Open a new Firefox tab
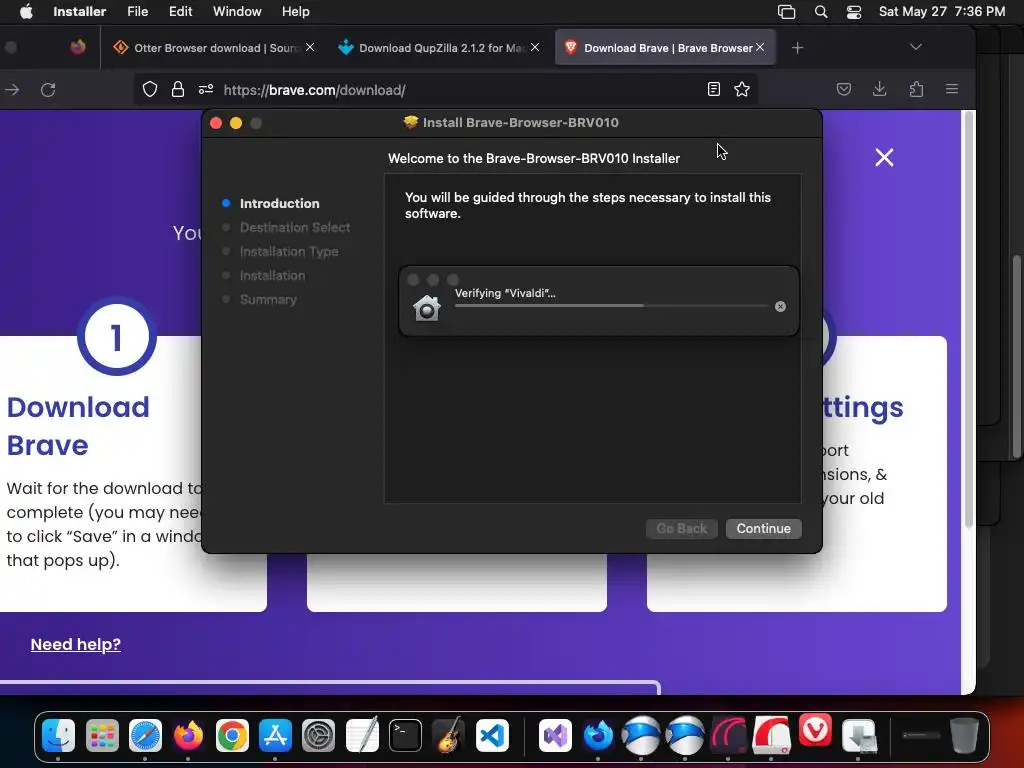1024x768 pixels. 797,48
